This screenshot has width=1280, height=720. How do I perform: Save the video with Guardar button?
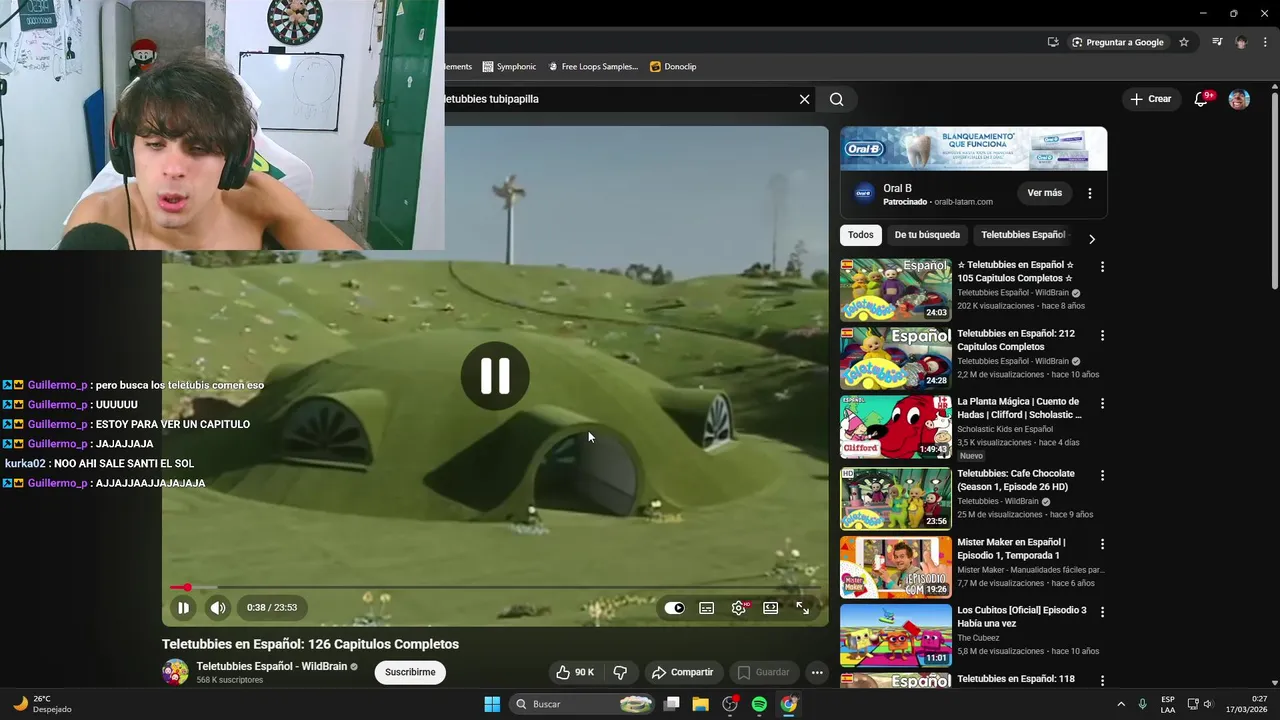tap(764, 672)
